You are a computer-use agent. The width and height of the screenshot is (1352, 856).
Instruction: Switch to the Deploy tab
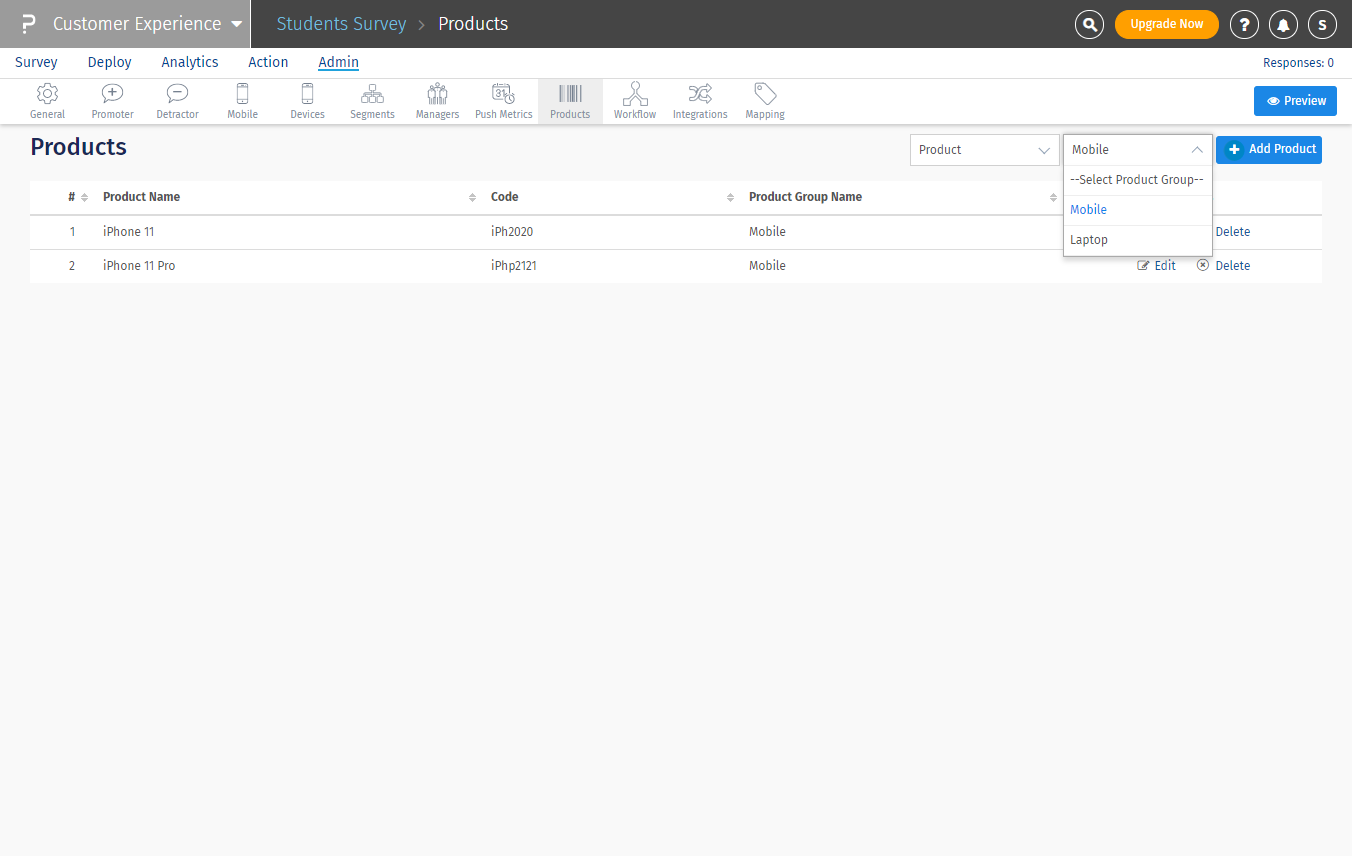pyautogui.click(x=109, y=62)
